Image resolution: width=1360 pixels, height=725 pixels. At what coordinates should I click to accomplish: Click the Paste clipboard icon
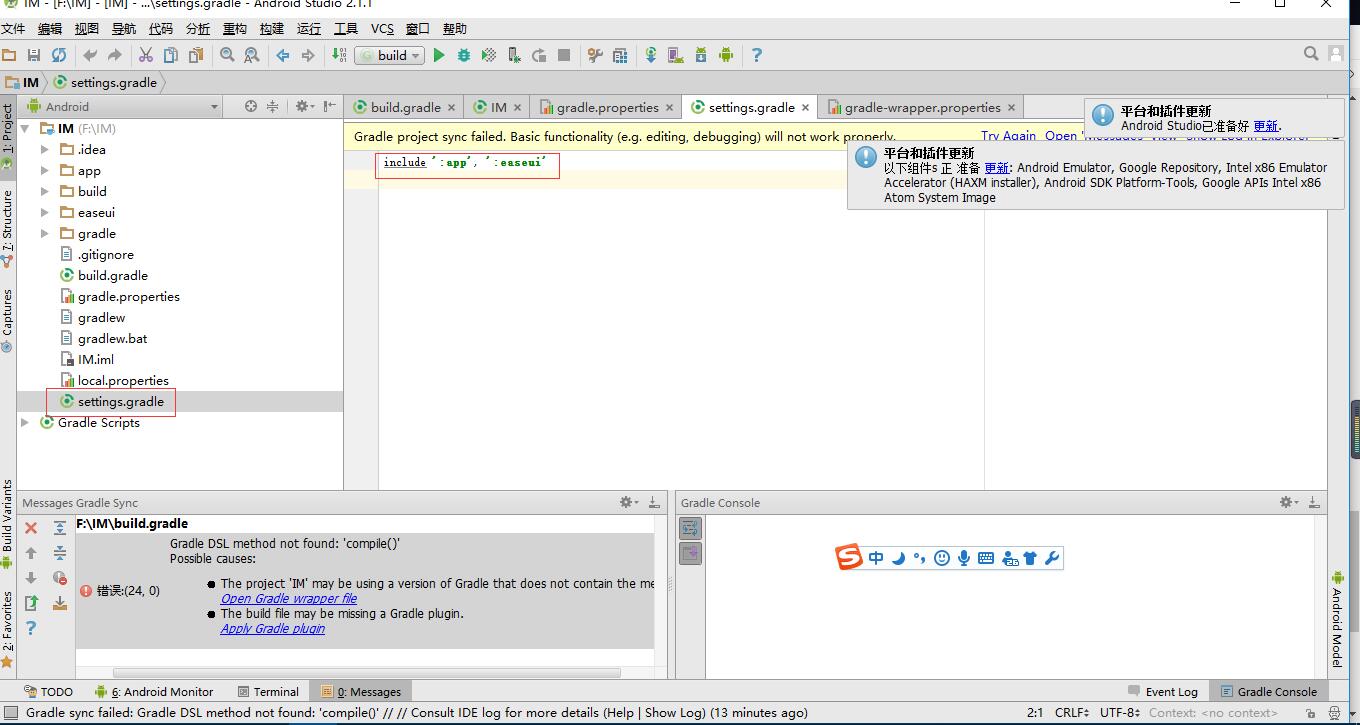[x=196, y=56]
